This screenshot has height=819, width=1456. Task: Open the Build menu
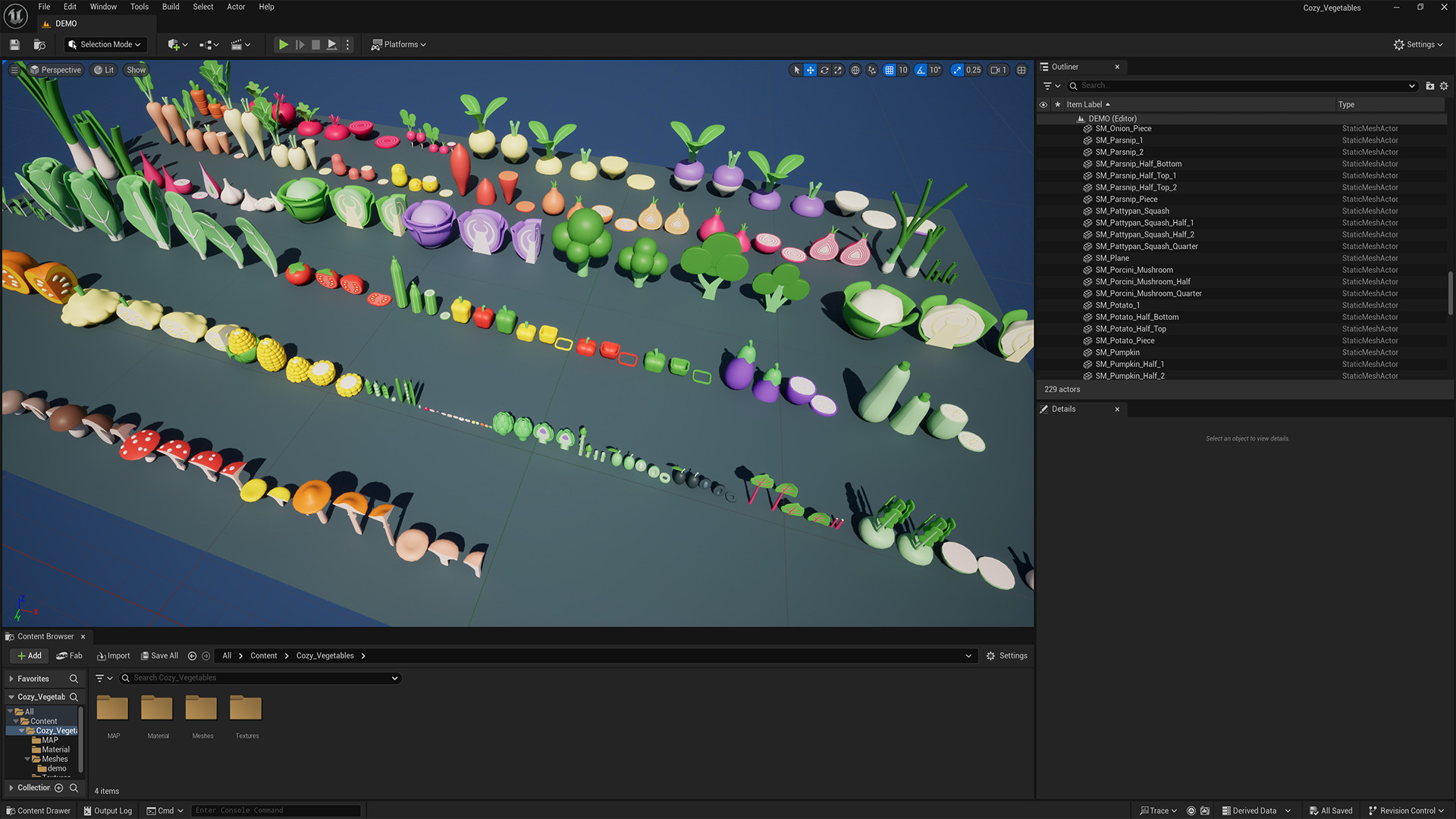(x=171, y=7)
